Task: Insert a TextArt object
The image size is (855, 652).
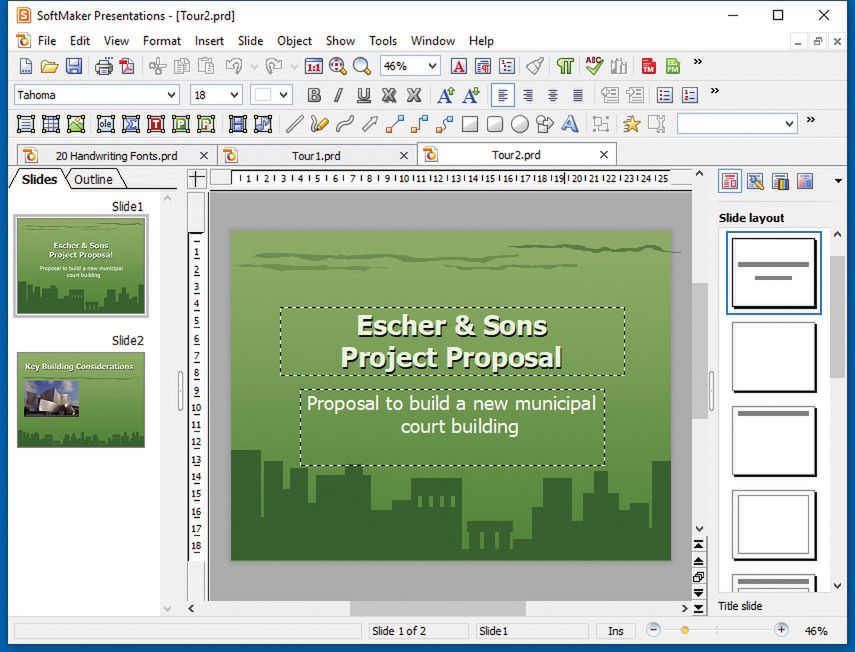Action: pyautogui.click(x=570, y=124)
